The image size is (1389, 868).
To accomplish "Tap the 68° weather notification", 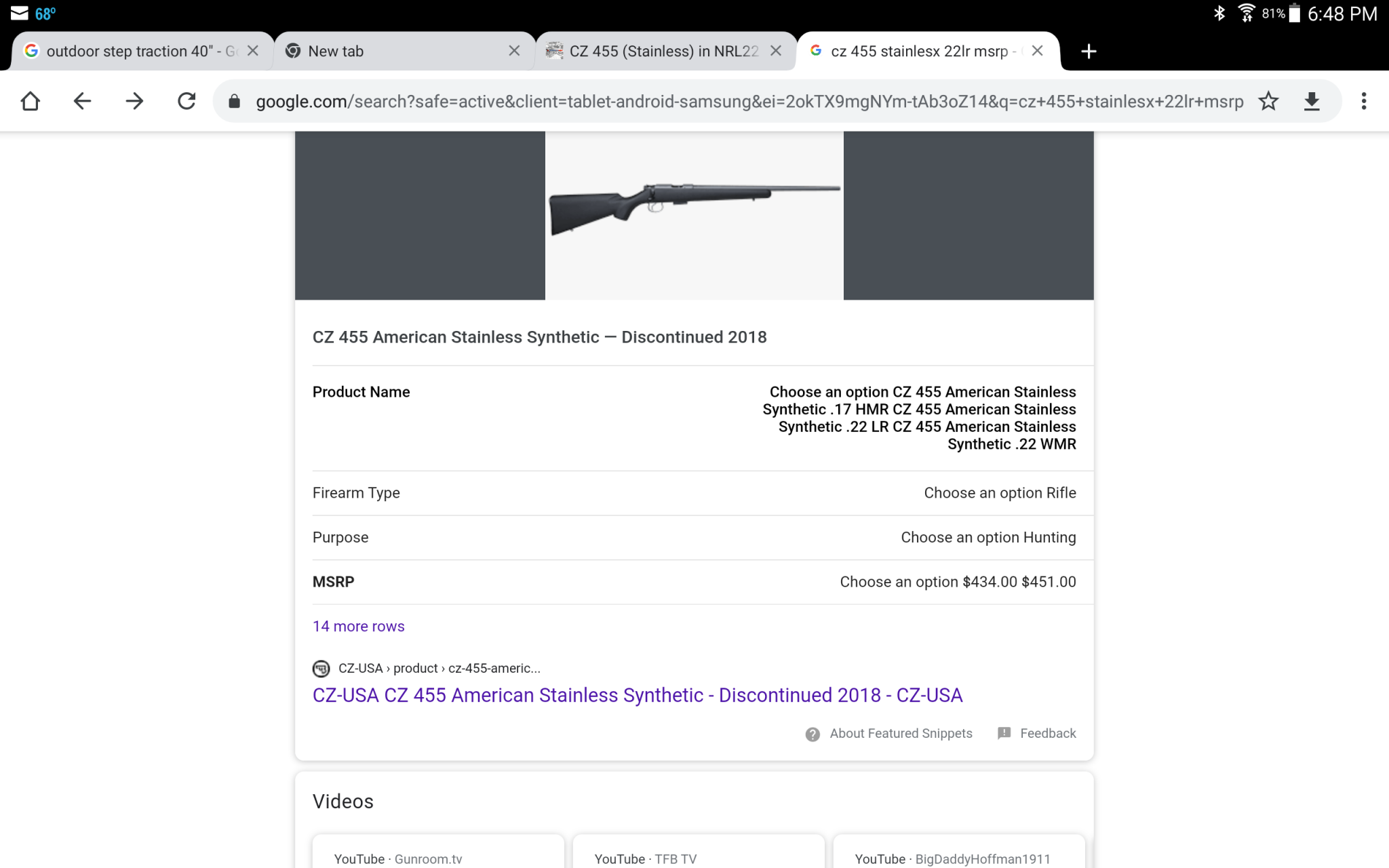I will [x=45, y=14].
